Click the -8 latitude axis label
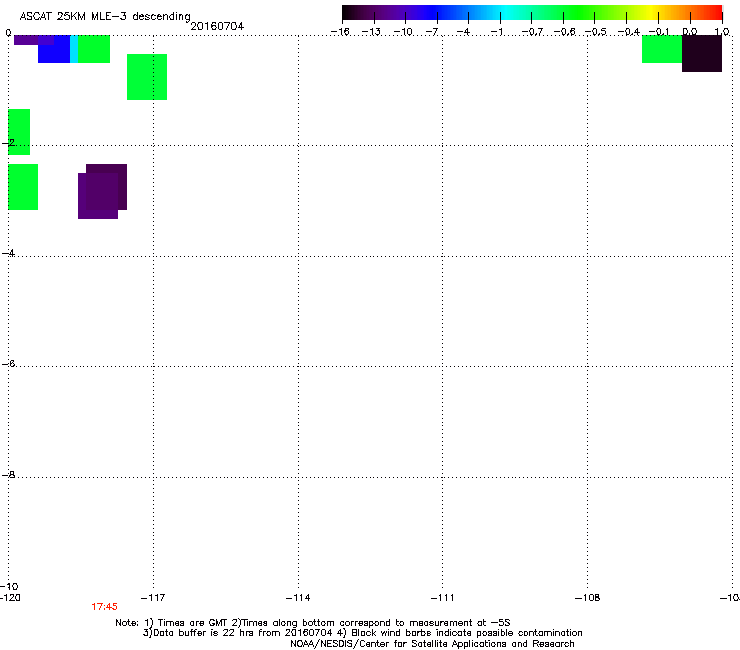 [8, 474]
